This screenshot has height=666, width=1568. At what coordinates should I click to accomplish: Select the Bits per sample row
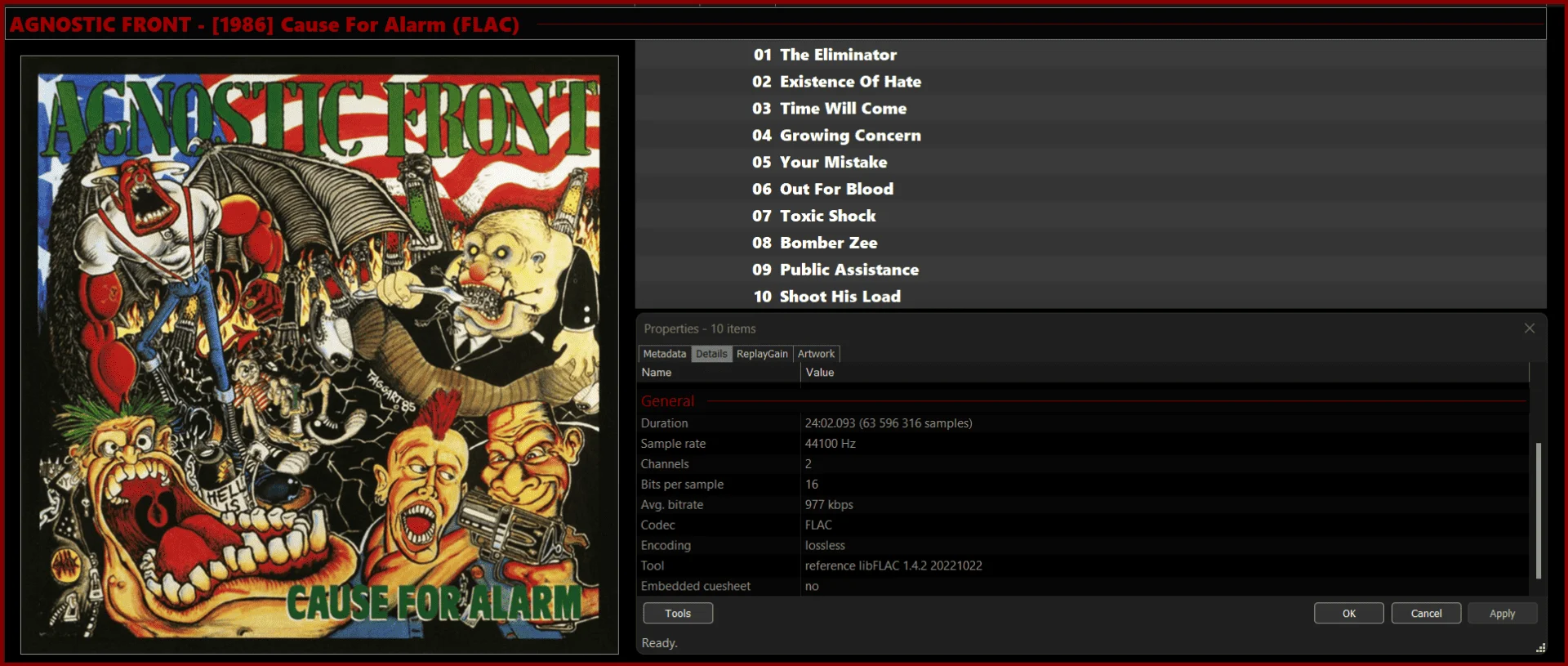1083,485
